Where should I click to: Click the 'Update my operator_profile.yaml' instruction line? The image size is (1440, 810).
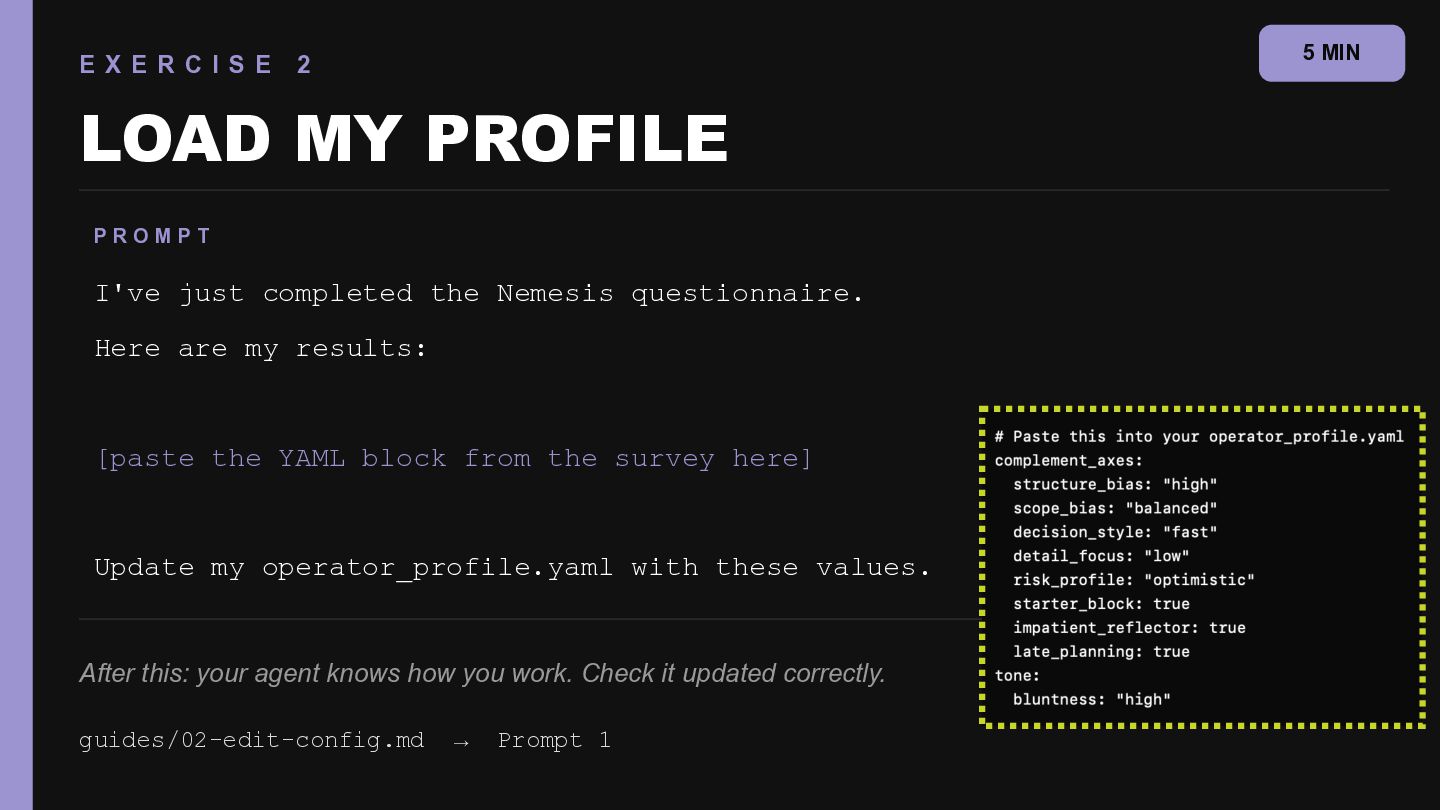(x=513, y=567)
